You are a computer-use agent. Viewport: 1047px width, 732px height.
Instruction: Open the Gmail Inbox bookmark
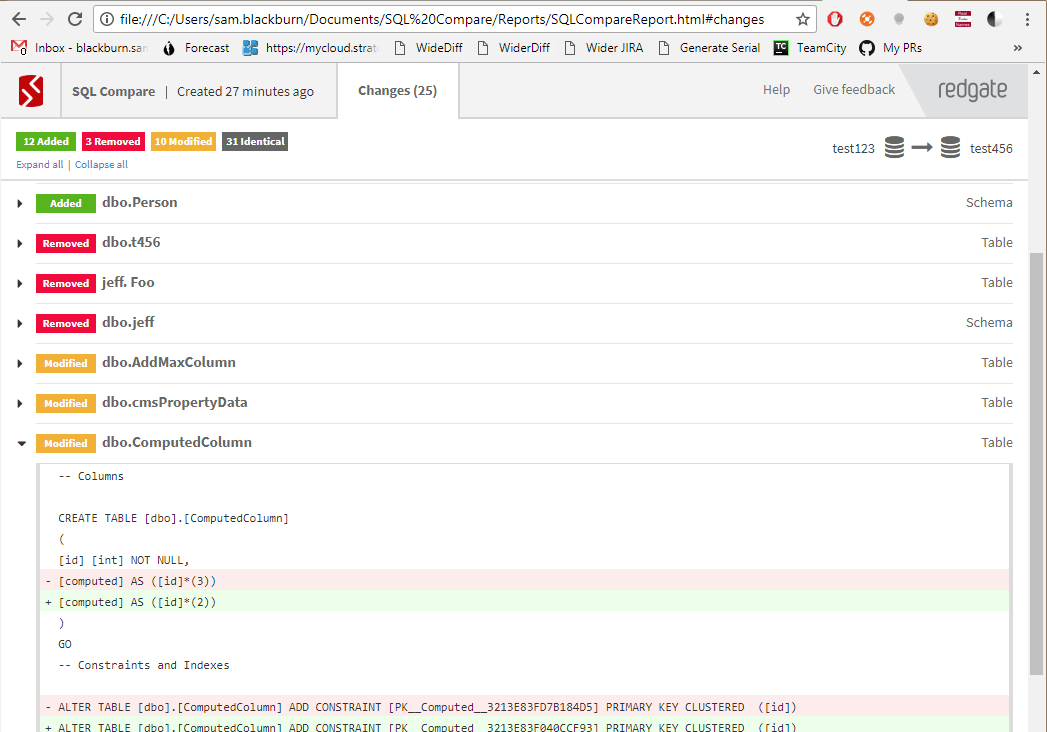pyautogui.click(x=79, y=48)
